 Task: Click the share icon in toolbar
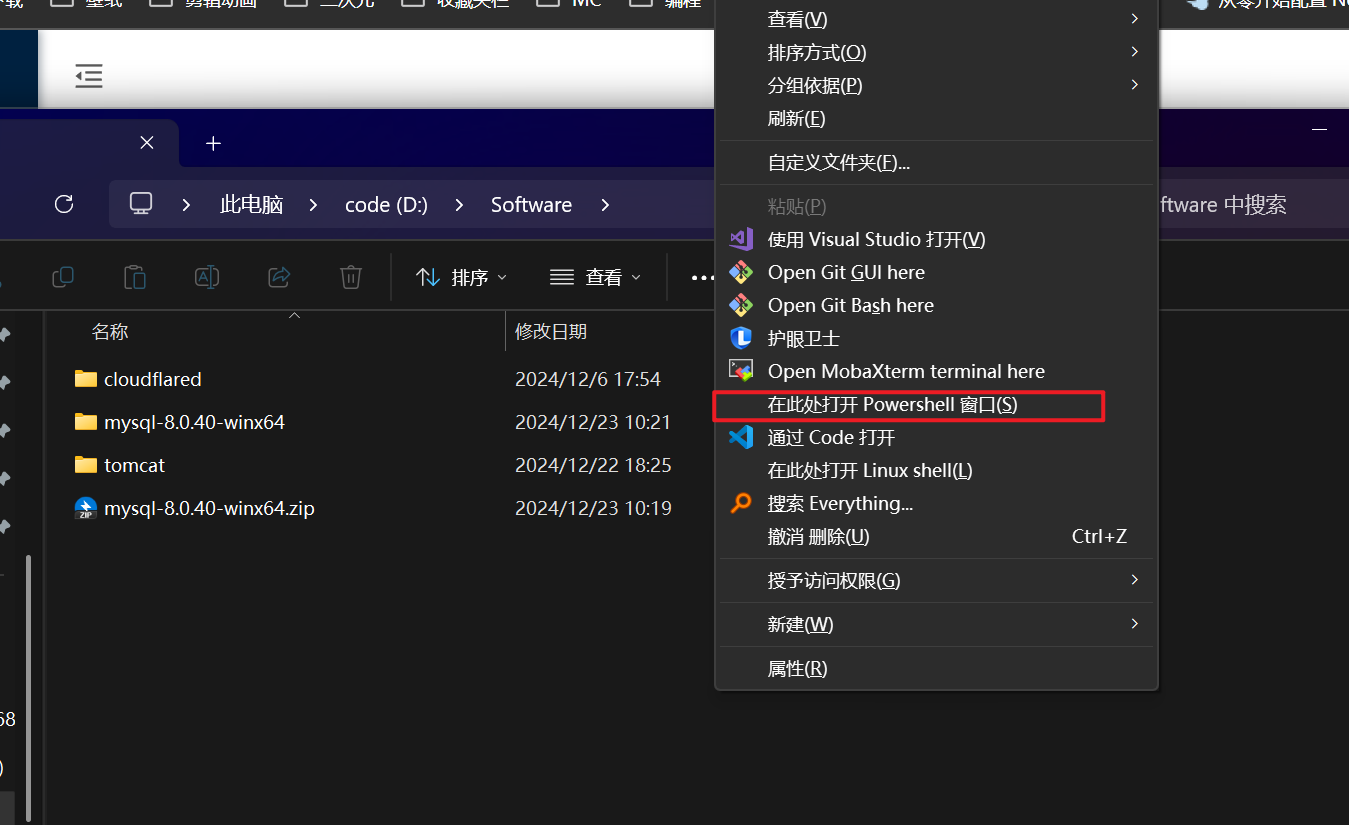point(279,277)
